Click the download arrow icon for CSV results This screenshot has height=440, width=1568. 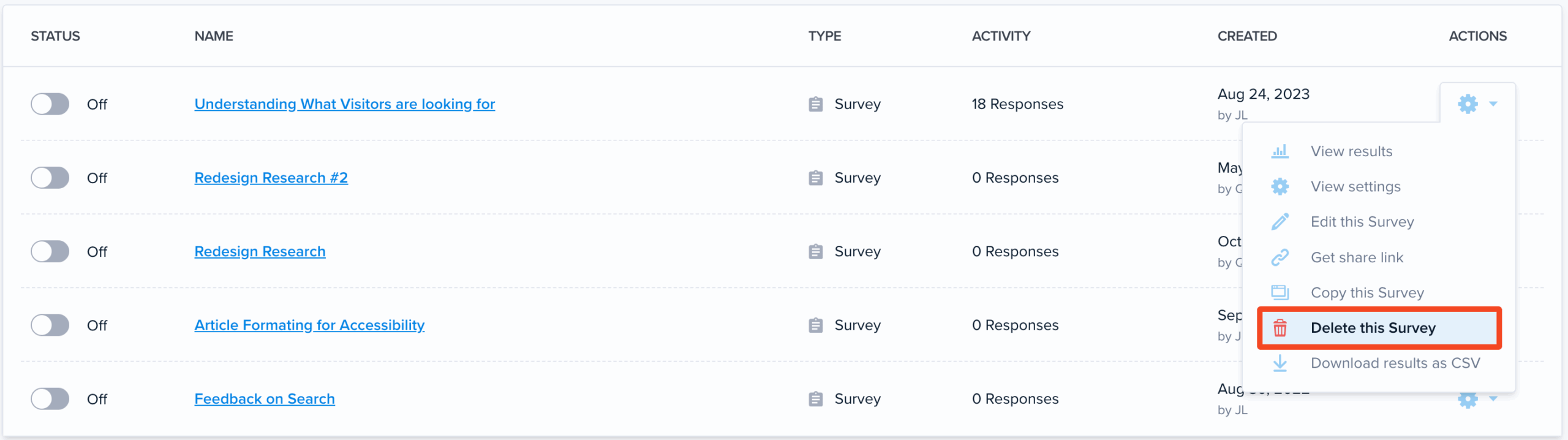coord(1280,363)
